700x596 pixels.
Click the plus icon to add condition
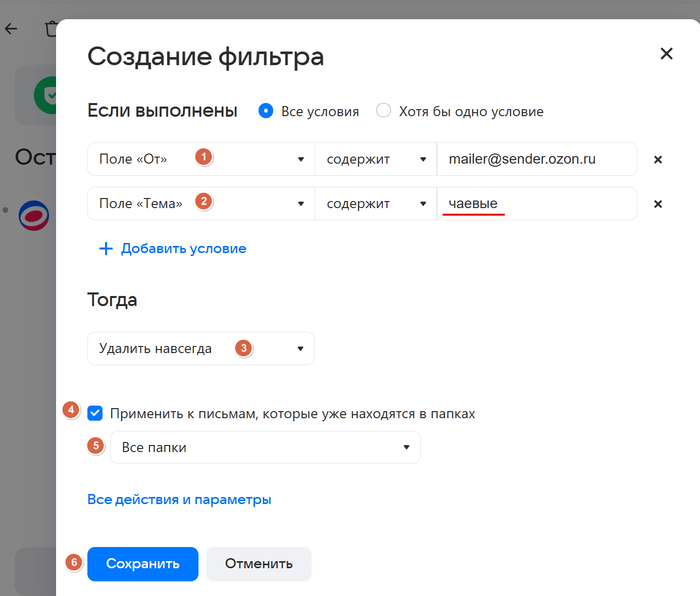tap(105, 248)
